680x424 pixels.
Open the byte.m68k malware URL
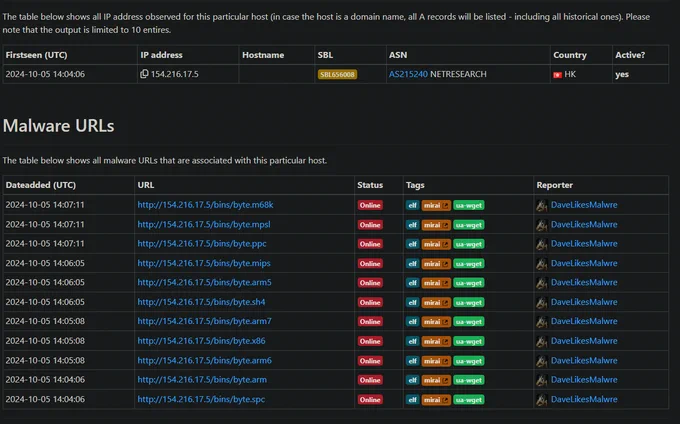tap(206, 205)
